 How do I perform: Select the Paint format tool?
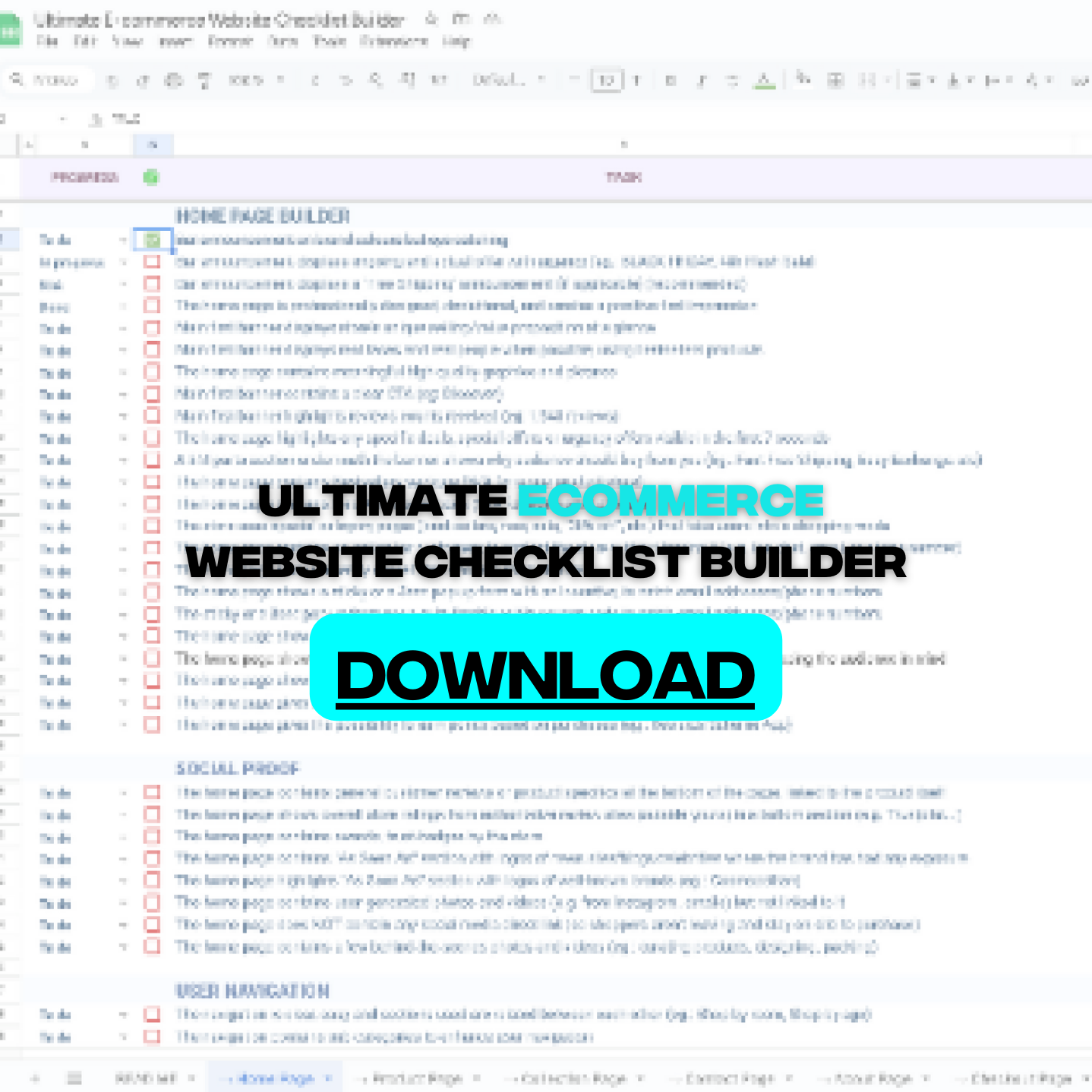(205, 80)
